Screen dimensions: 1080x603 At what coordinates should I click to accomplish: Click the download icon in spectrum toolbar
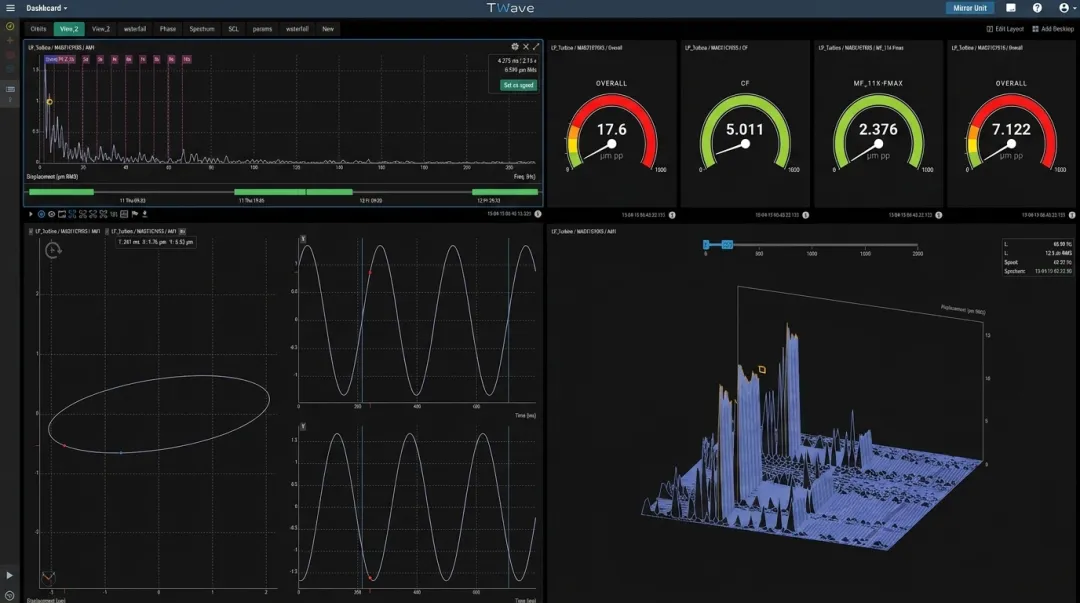[x=145, y=214]
